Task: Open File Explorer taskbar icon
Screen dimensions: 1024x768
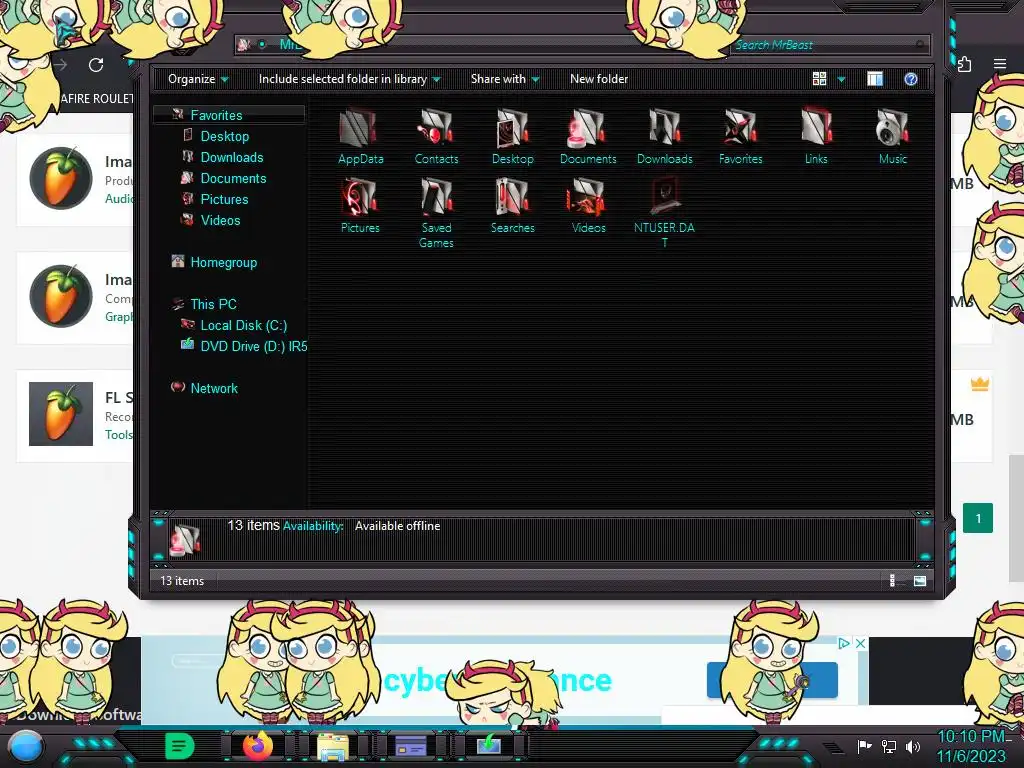Action: [x=332, y=746]
